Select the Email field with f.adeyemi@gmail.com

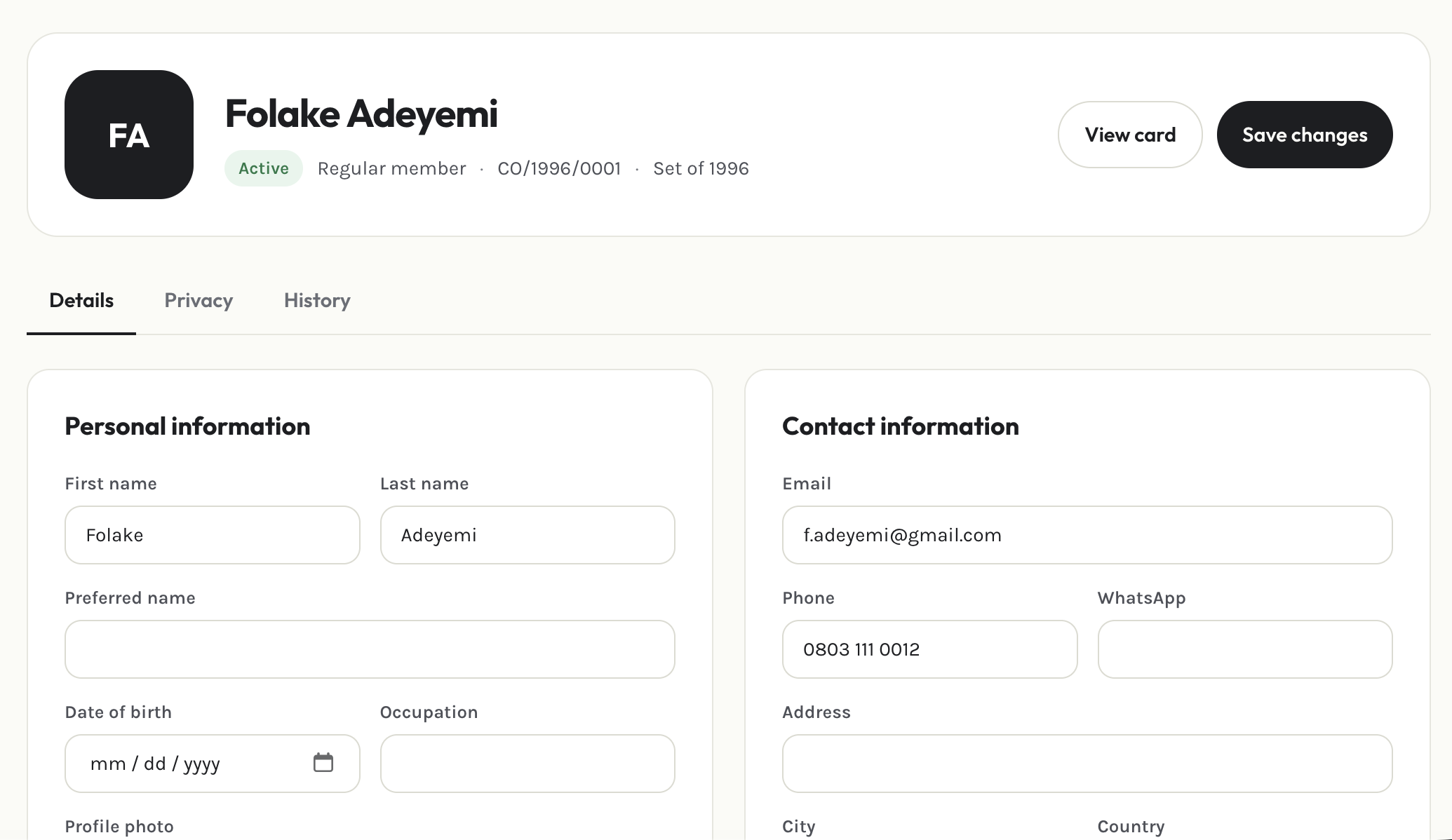pyautogui.click(x=1087, y=535)
